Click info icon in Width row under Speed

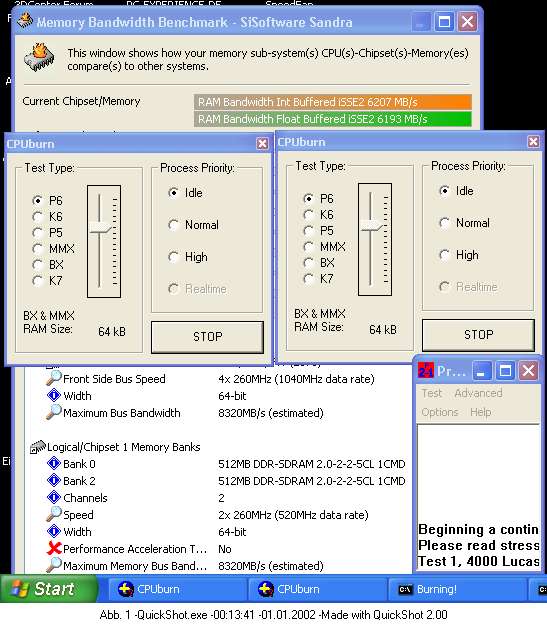pos(54,531)
